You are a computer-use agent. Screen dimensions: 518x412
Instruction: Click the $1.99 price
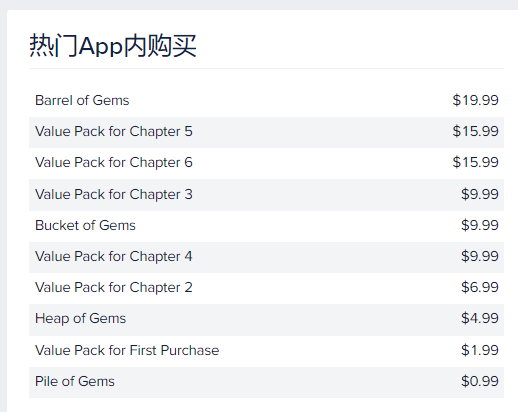click(x=480, y=350)
